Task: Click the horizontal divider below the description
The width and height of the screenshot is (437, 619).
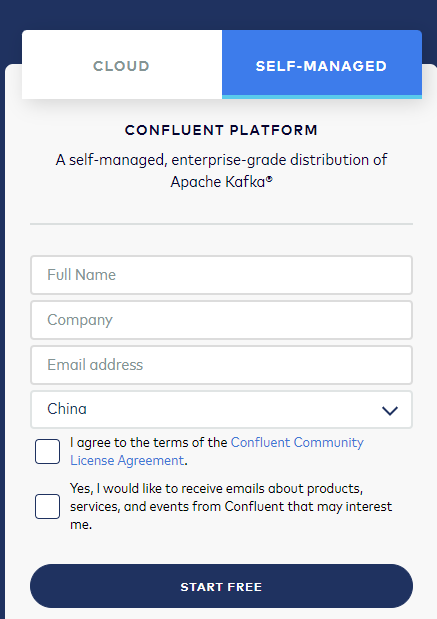Action: click(x=221, y=224)
